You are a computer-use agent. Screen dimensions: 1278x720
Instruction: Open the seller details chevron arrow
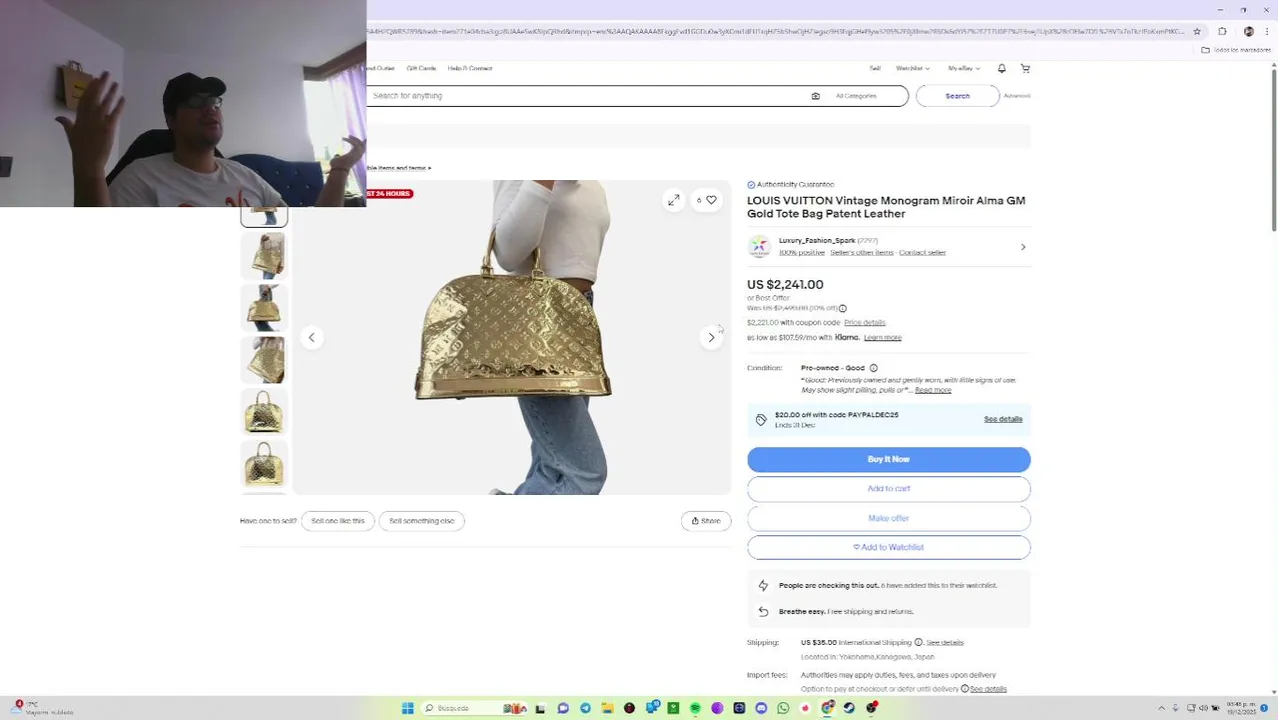pos(1023,247)
